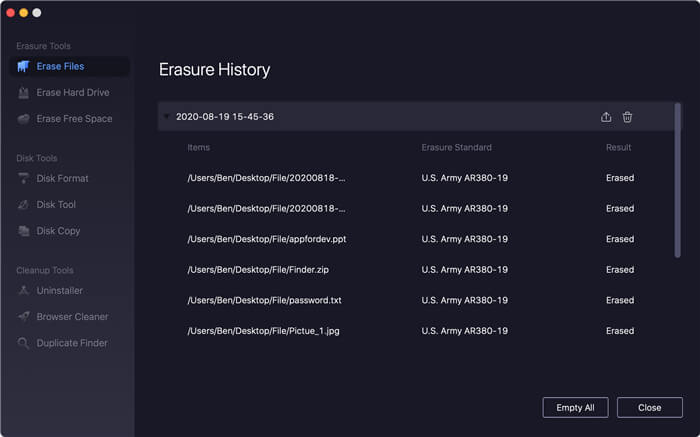Select the Pictue_1.jpg file path

click(263, 331)
